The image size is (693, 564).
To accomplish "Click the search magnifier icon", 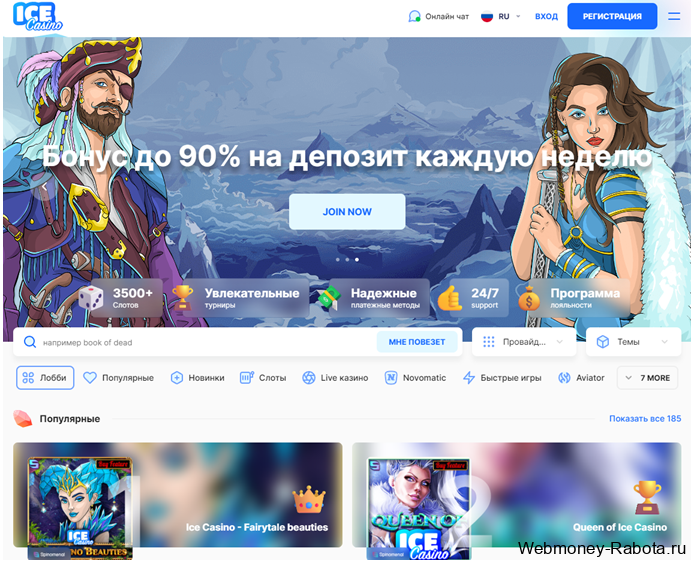I will pos(30,342).
